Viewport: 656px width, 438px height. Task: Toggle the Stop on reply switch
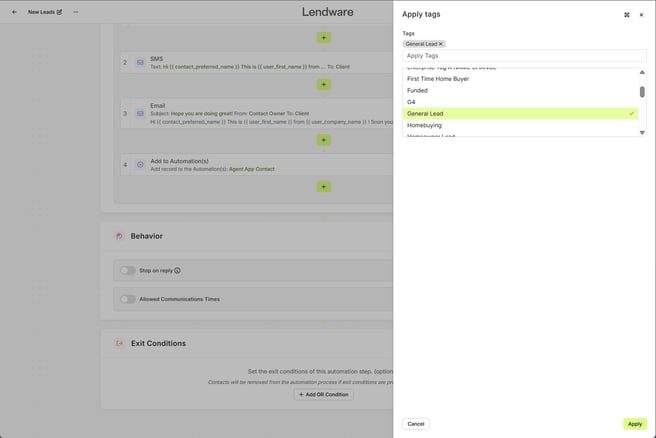[128, 270]
